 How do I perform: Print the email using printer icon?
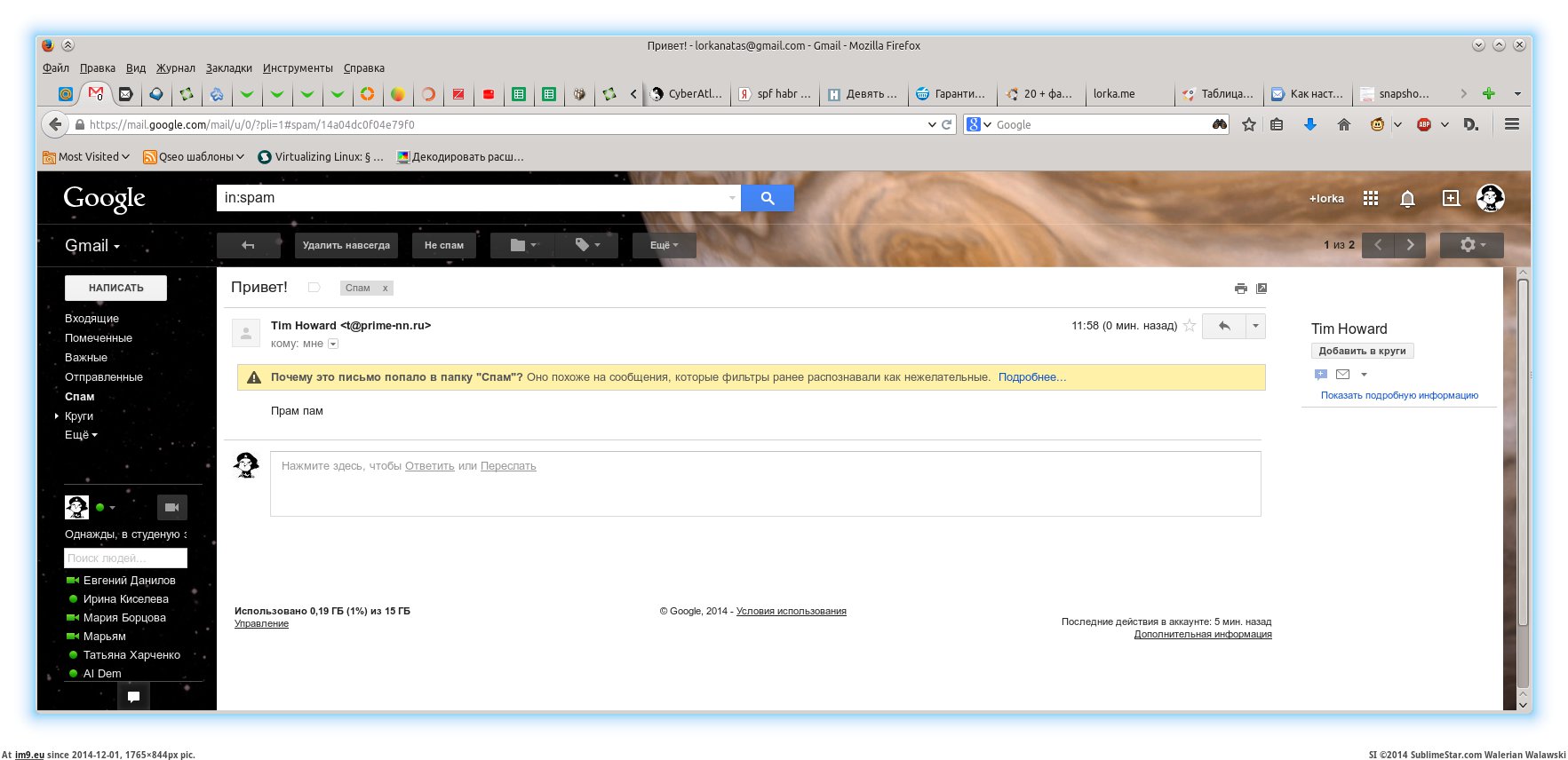pyautogui.click(x=1240, y=288)
